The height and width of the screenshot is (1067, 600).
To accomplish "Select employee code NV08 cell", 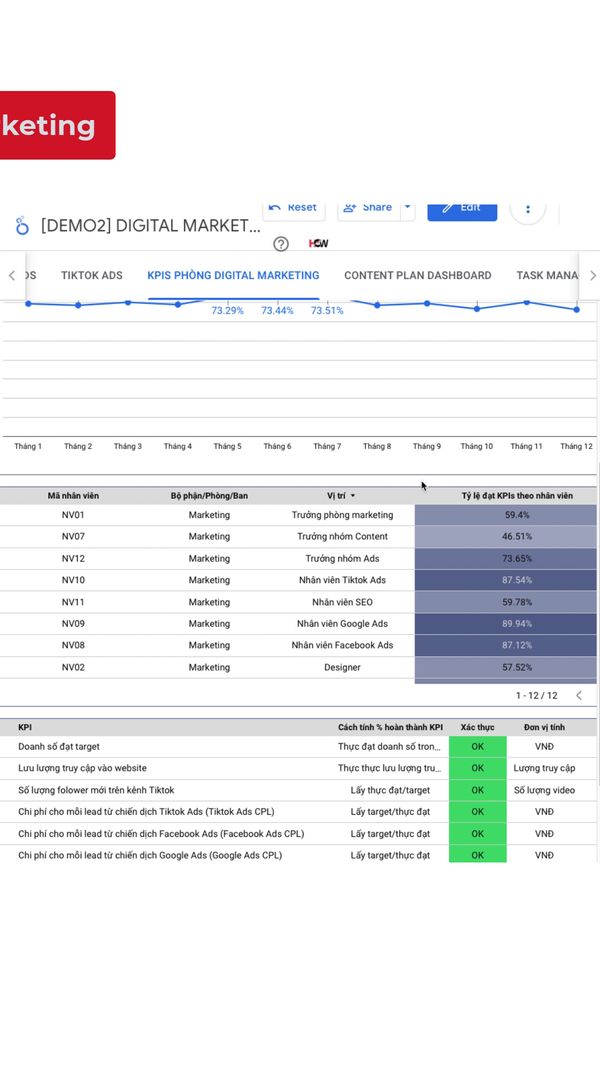I will click(x=73, y=645).
